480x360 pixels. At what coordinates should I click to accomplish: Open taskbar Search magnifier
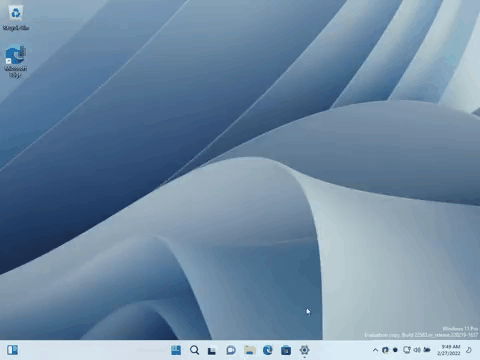click(x=194, y=350)
